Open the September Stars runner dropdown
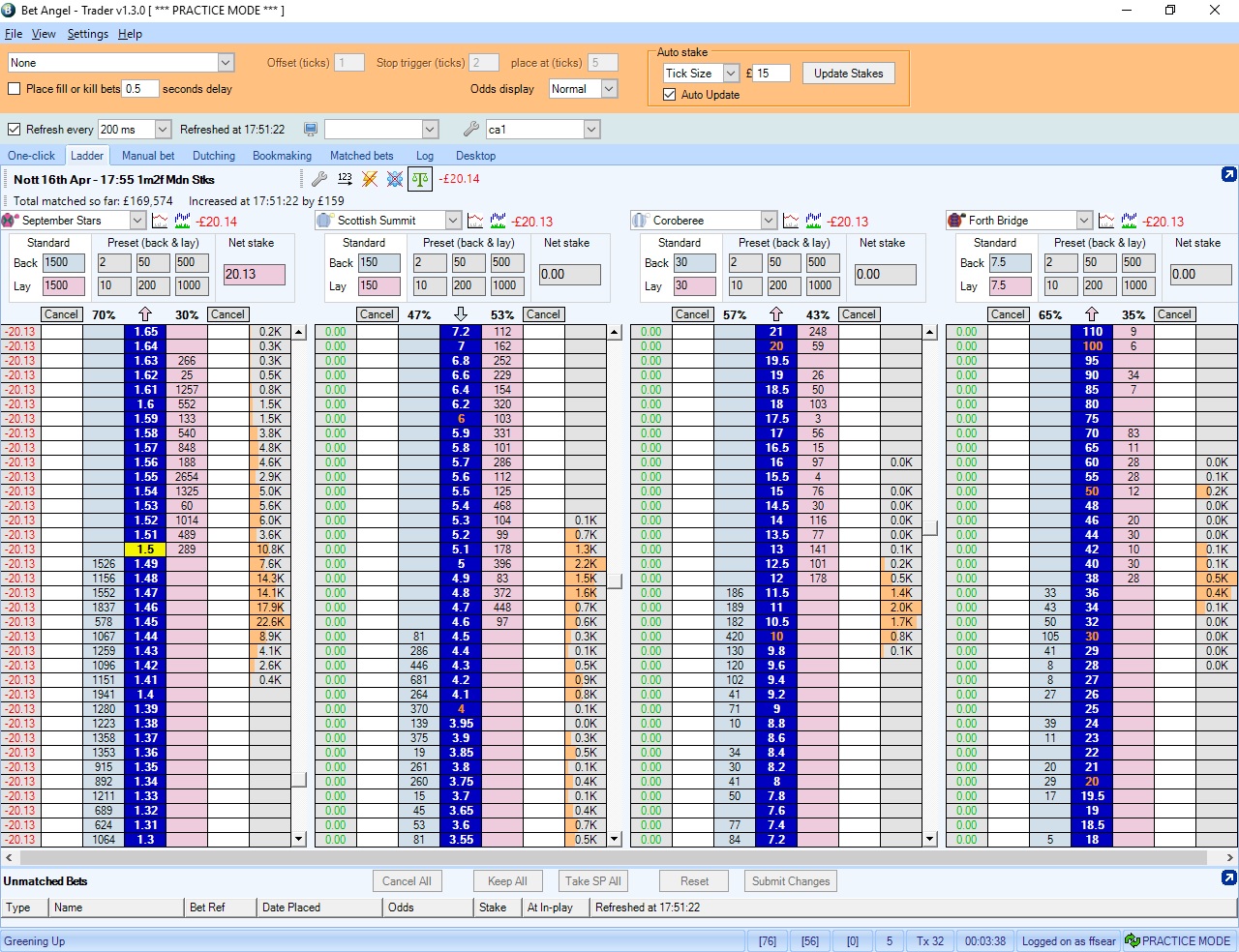The image size is (1239, 952). tap(137, 221)
